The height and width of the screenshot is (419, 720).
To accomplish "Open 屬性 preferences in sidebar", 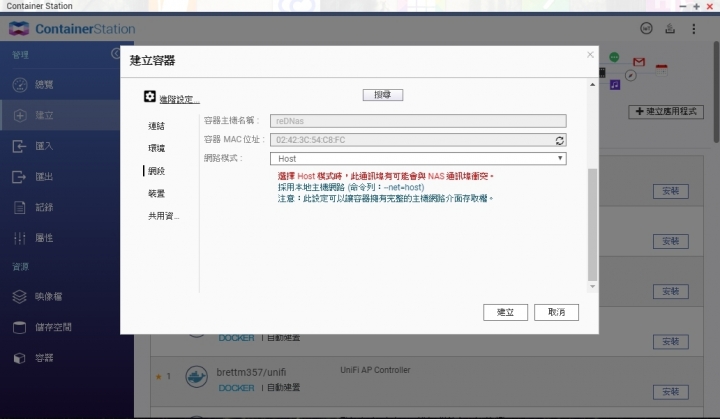I will [x=44, y=238].
